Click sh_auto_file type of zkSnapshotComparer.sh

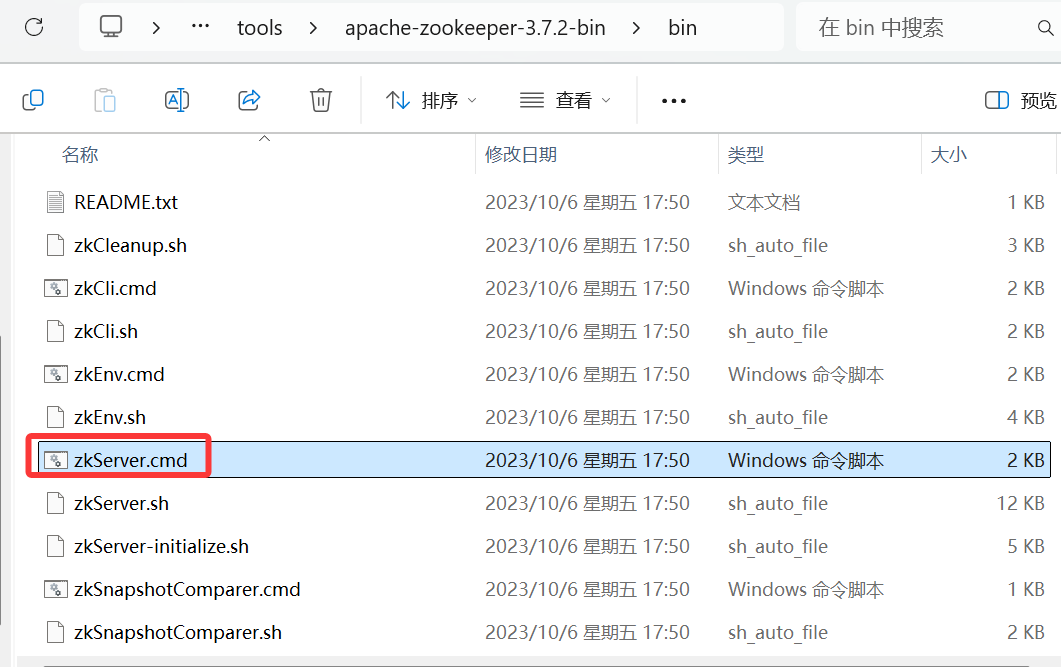[778, 632]
